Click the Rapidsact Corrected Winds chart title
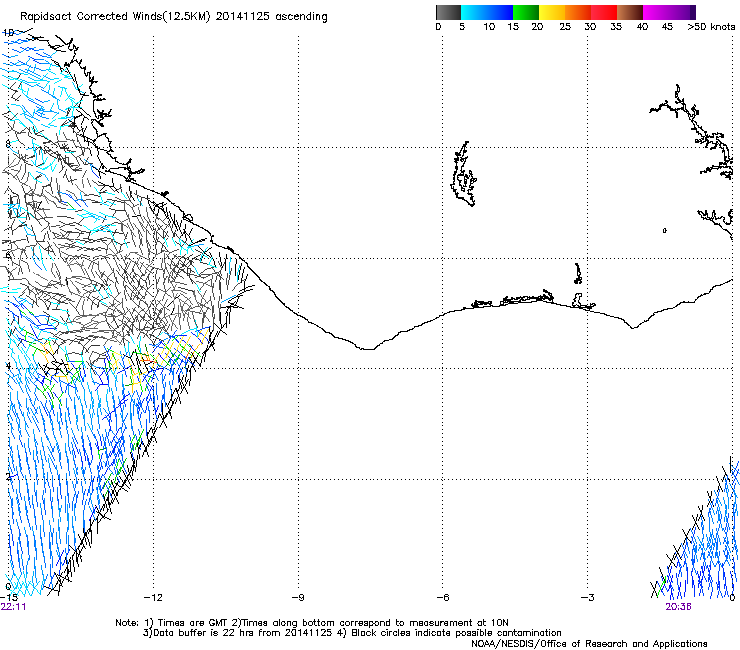Viewport: 740px width, 650px height. 174,17
